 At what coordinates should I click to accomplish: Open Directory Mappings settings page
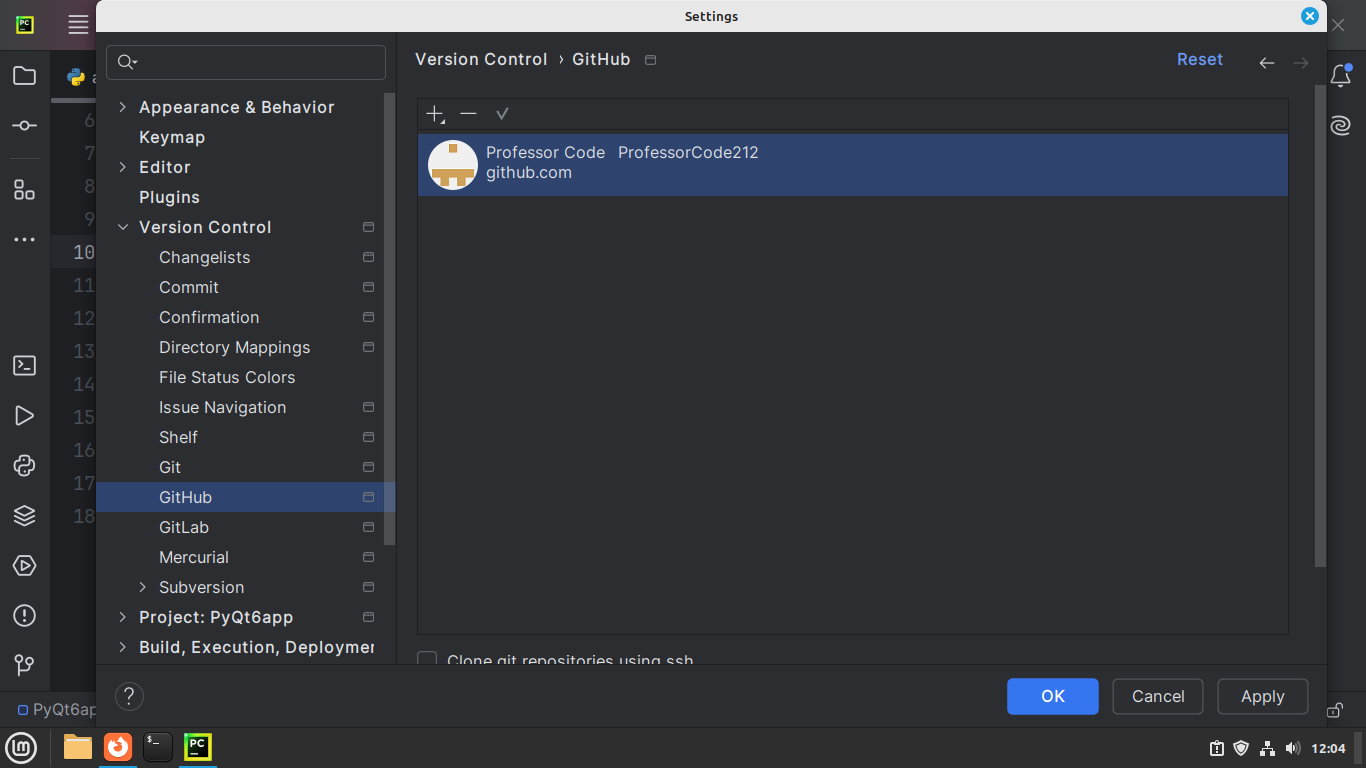point(234,347)
